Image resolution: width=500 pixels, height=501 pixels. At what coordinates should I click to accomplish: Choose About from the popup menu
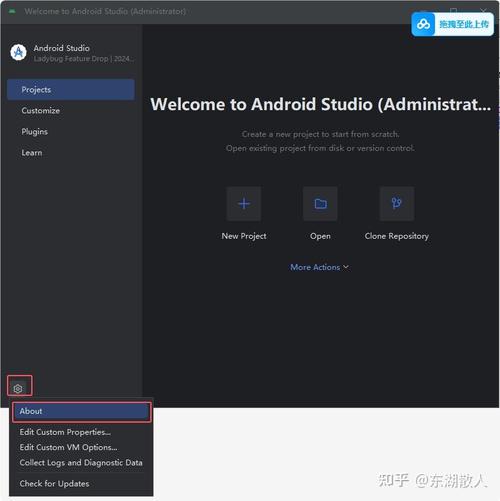(81, 411)
